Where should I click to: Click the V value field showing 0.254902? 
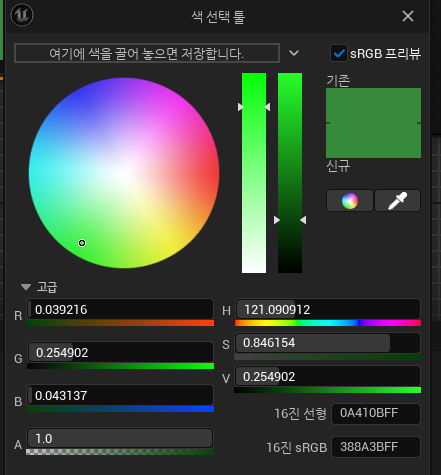328,377
